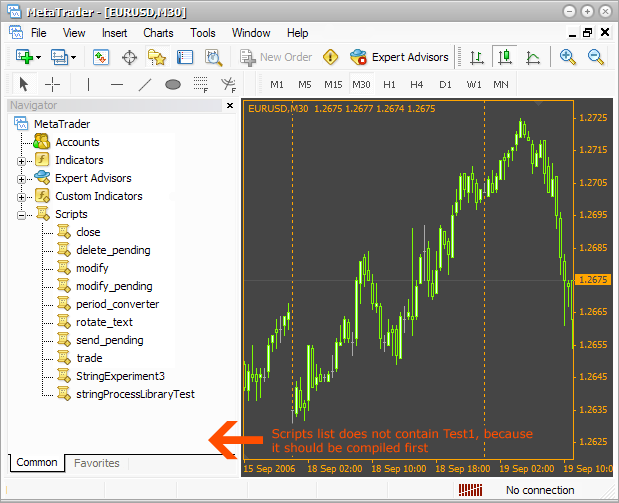Viewport: 619px width, 503px height.
Task: Select the close script
Action: coord(88,232)
